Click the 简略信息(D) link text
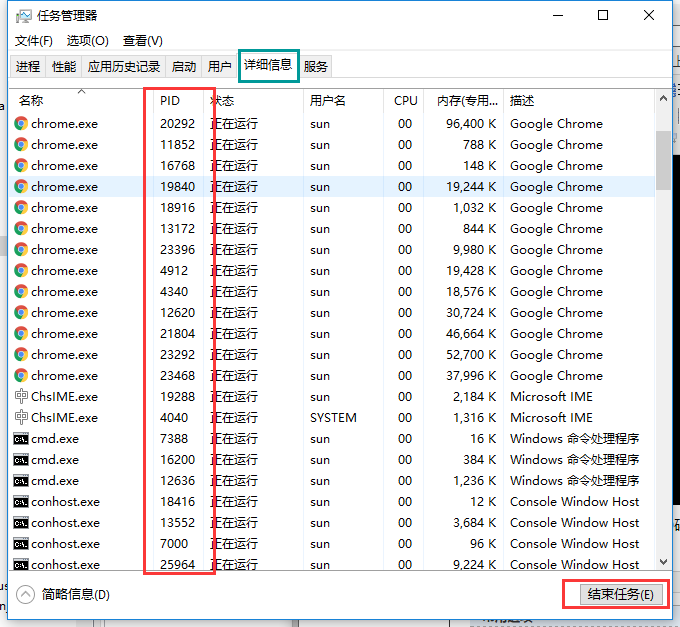This screenshot has width=680, height=627. (75, 594)
